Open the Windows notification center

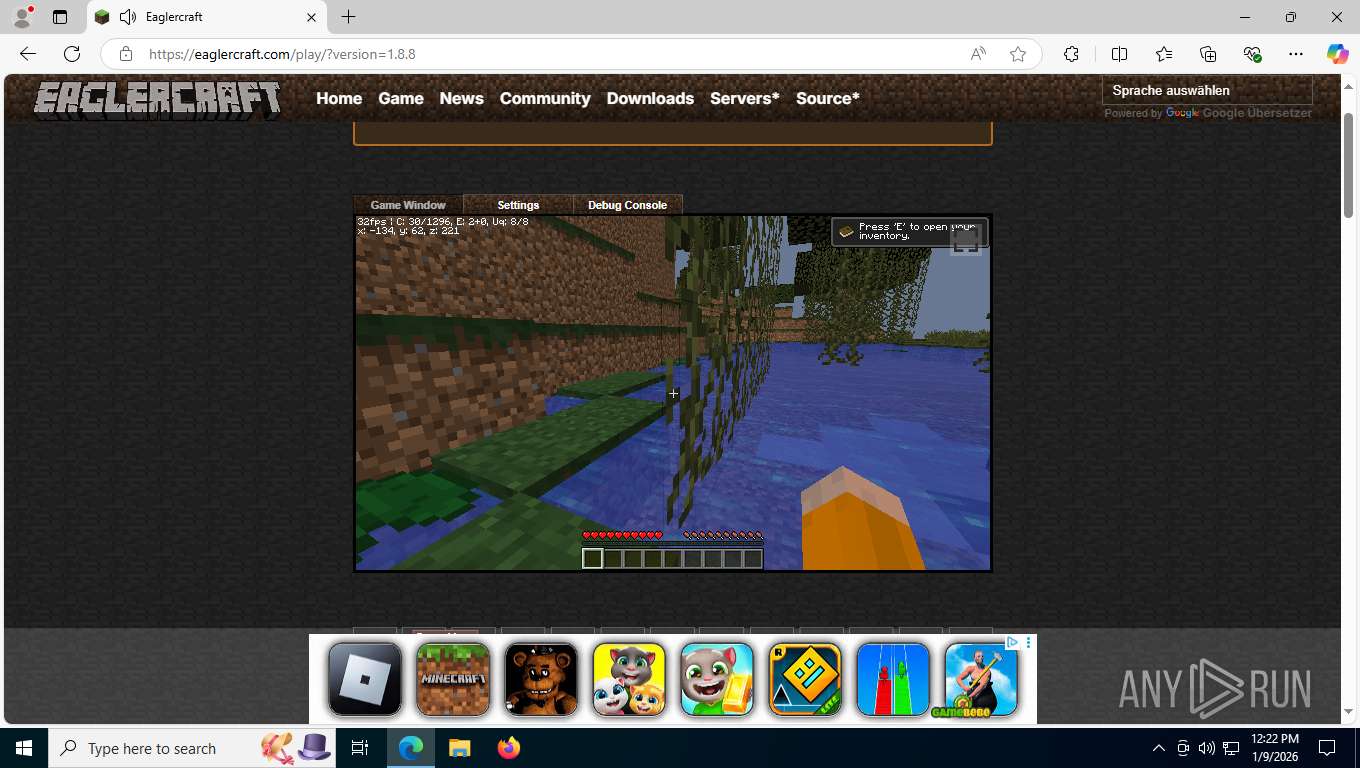[1327, 748]
